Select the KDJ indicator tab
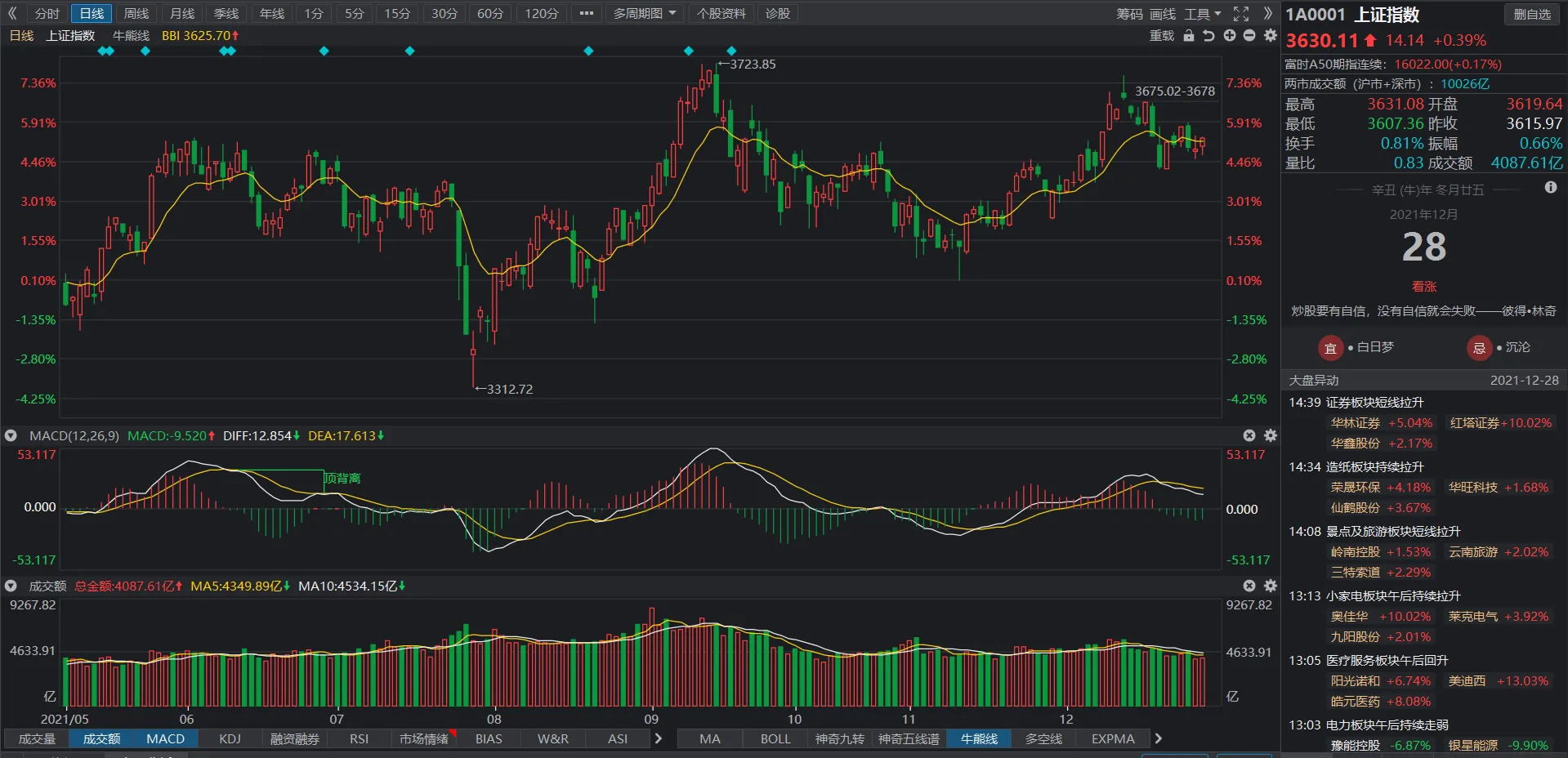Image resolution: width=1568 pixels, height=758 pixels. point(230,739)
